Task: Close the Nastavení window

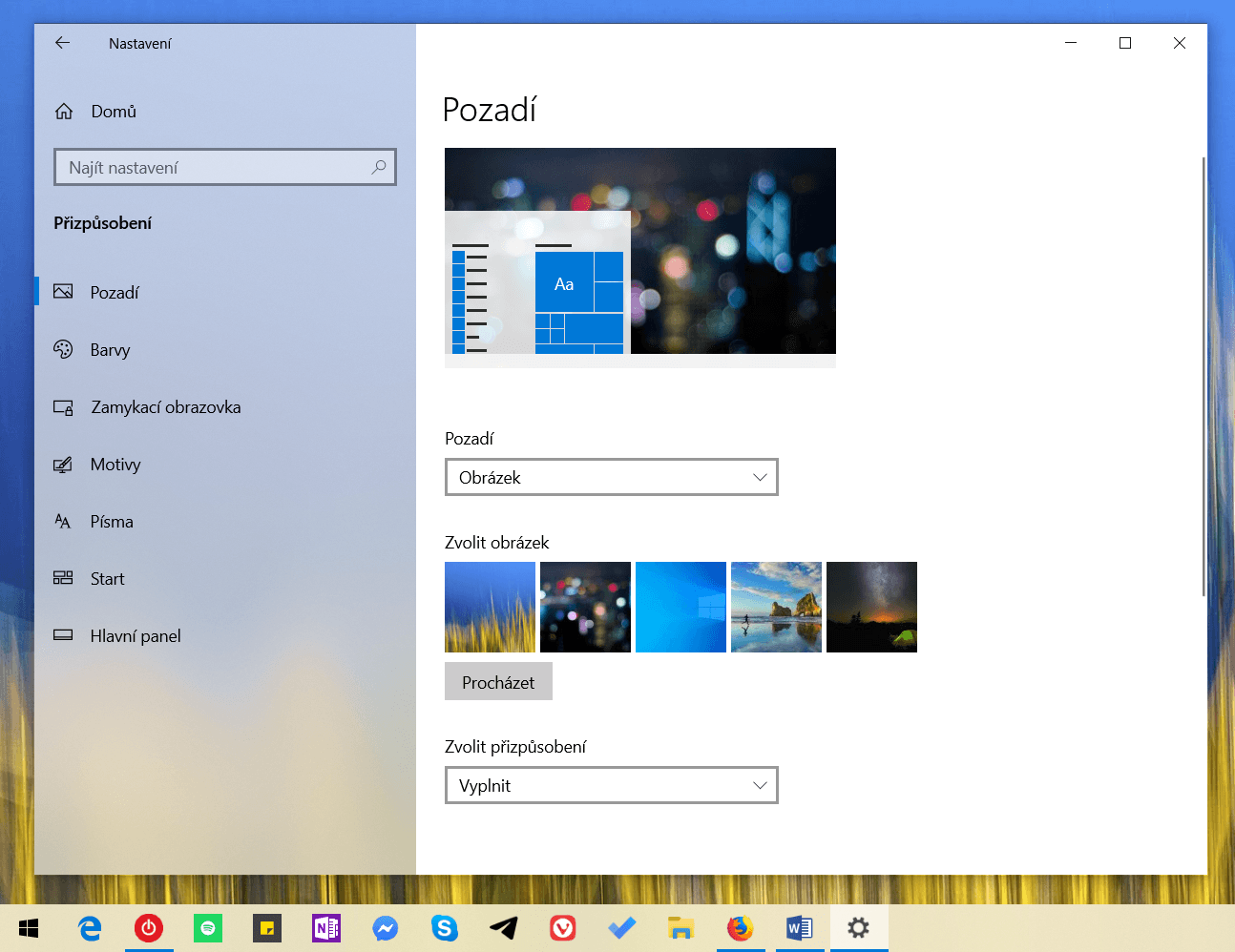Action: tap(1180, 43)
